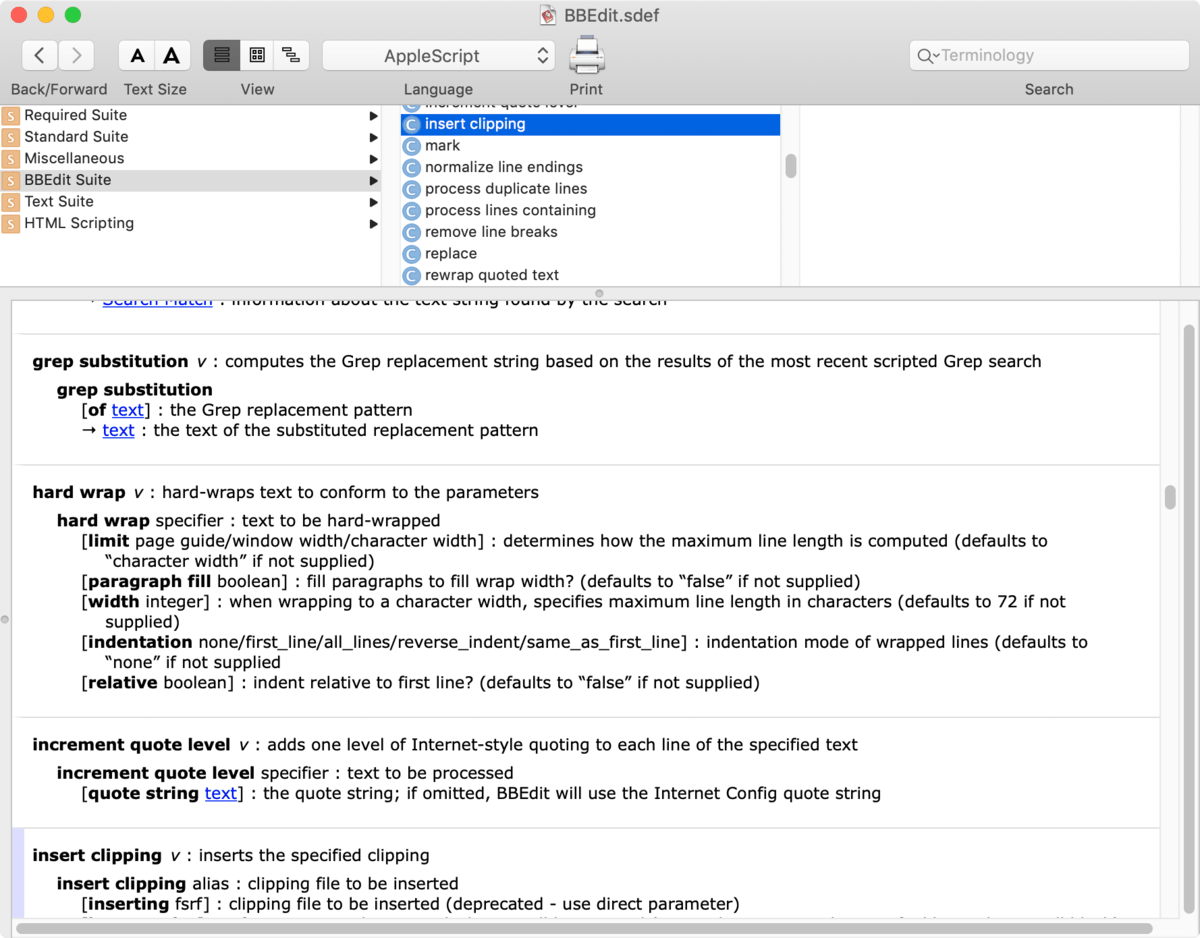
Task: Click inside the Terminology search field
Action: coord(1049,55)
